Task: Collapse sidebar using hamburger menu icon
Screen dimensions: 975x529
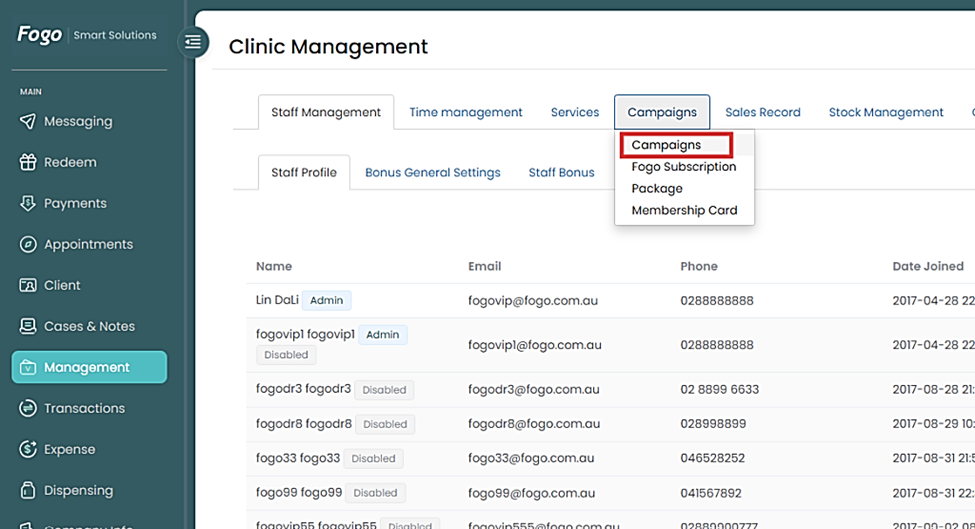Action: [x=193, y=42]
